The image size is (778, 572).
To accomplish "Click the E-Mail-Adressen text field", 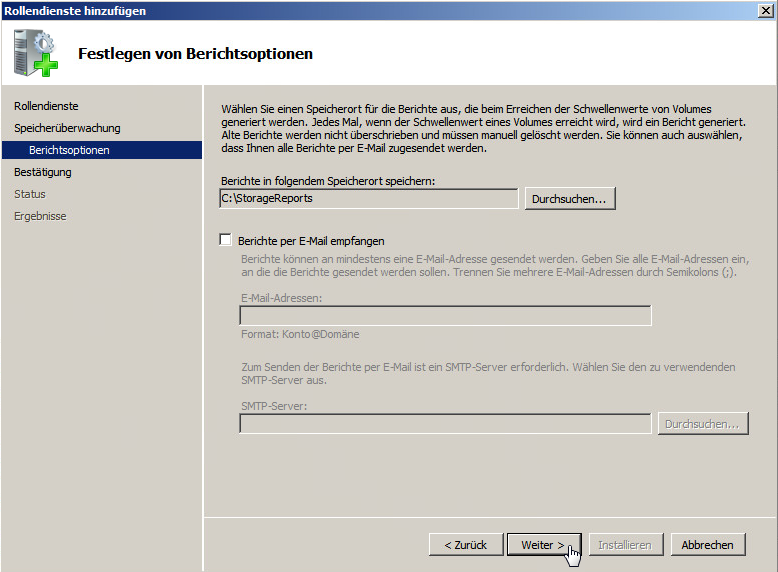I will (x=445, y=316).
